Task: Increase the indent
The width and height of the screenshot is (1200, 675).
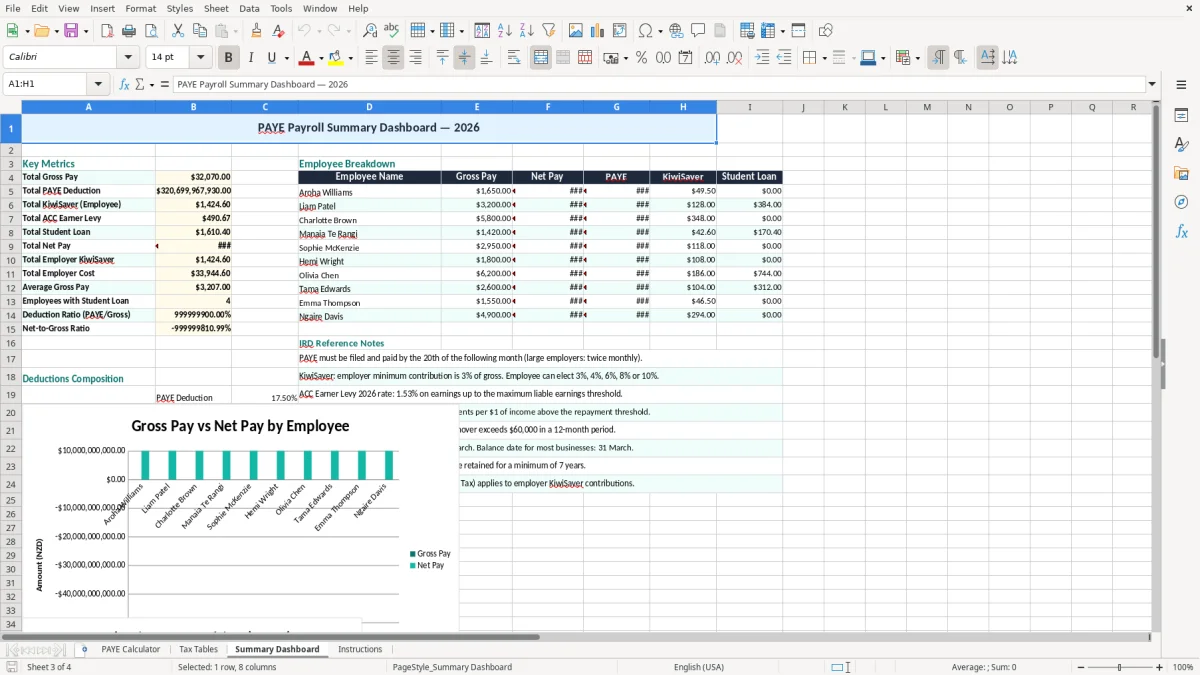Action: [763, 58]
